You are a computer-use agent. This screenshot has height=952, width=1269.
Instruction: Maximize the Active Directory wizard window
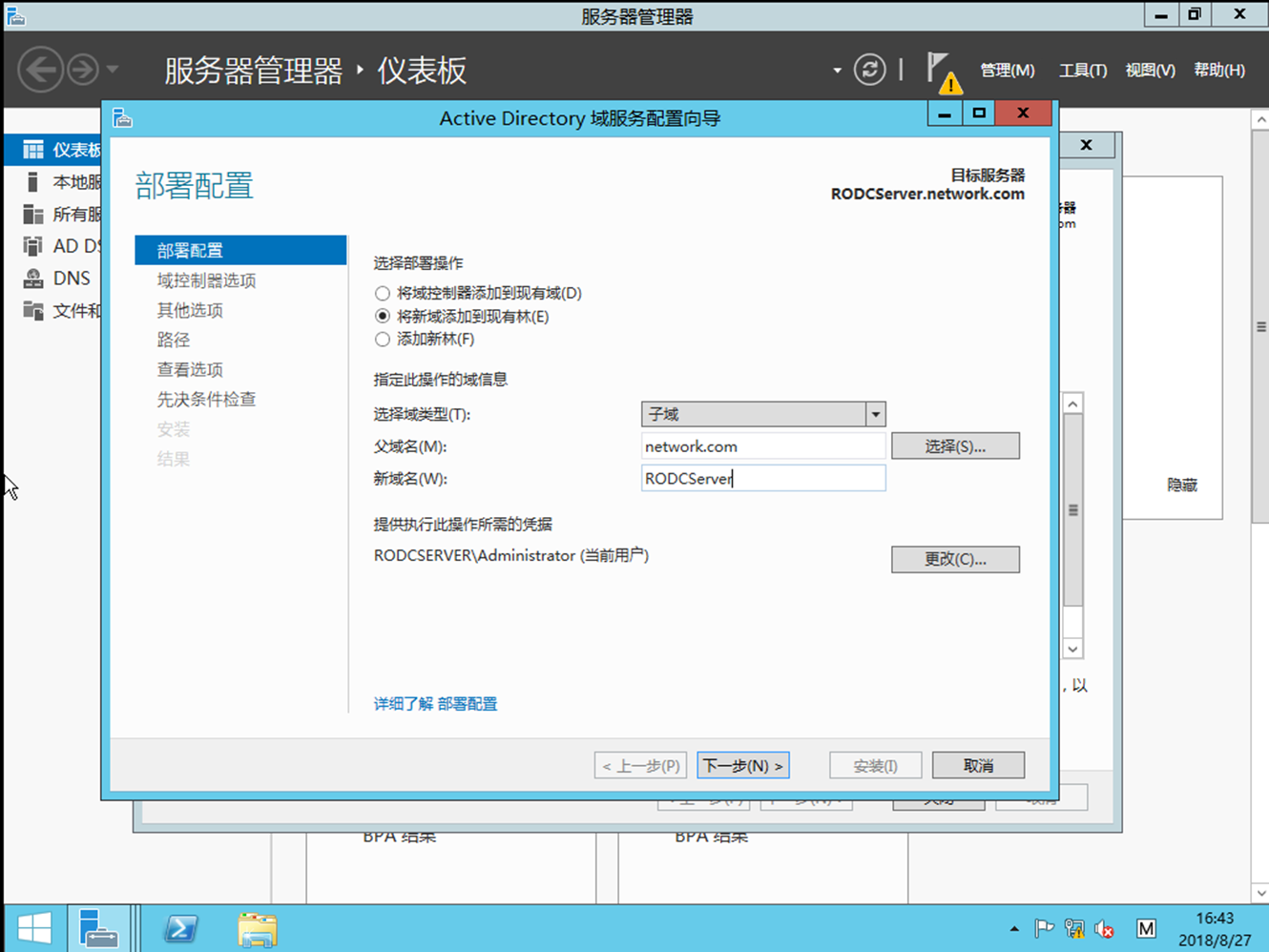coord(978,113)
